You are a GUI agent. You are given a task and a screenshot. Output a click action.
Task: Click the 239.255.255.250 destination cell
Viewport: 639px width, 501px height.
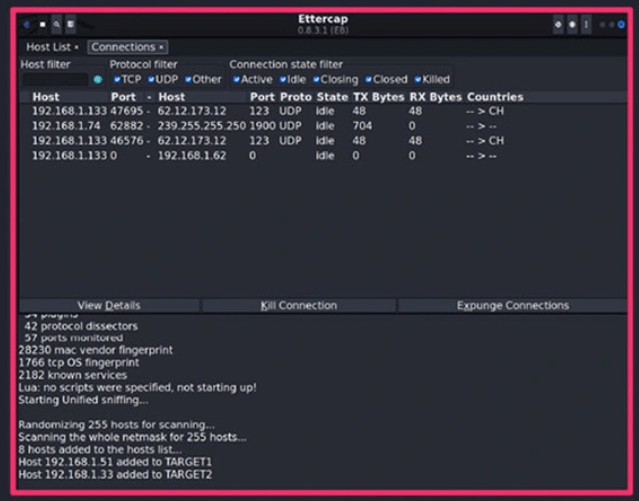pos(202,126)
